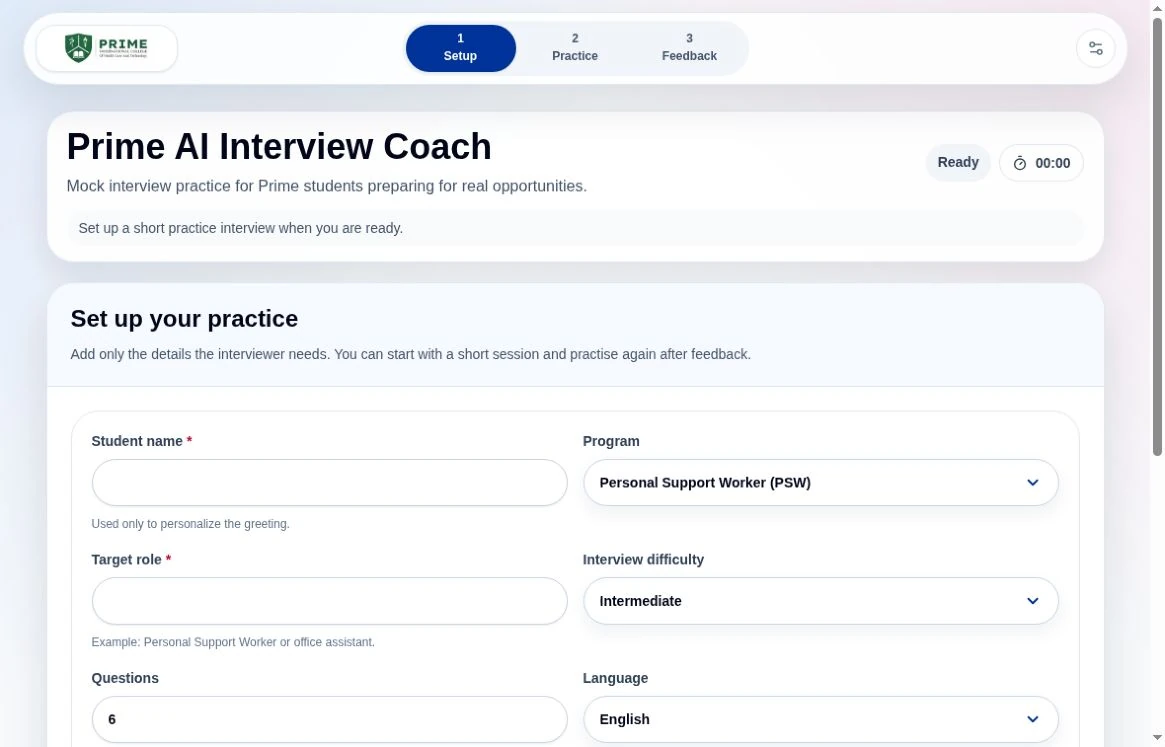
Task: Click the 'Prime AI Interview Coach' heading
Action: pos(279,146)
